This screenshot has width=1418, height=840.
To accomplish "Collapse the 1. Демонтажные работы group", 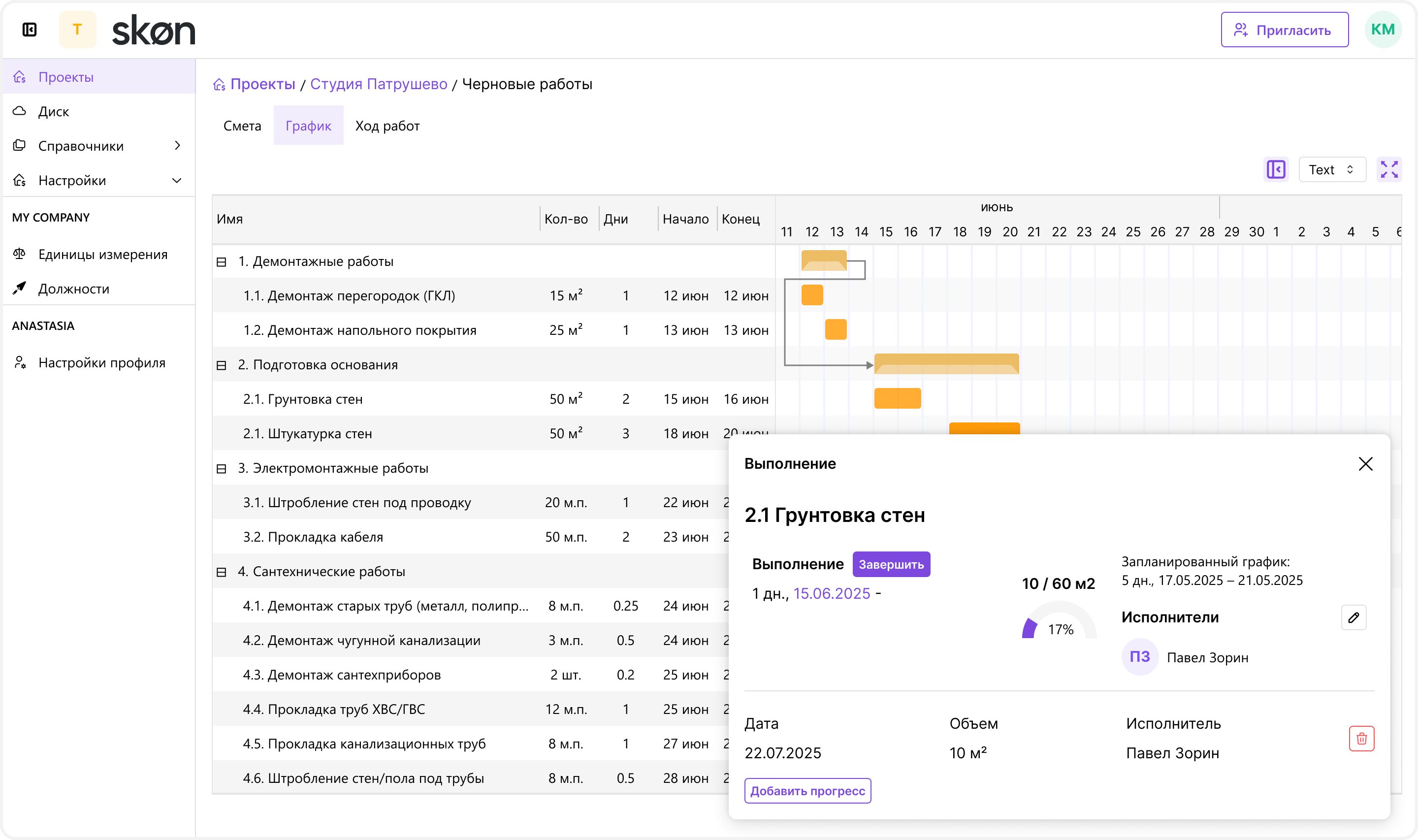I will coord(221,261).
